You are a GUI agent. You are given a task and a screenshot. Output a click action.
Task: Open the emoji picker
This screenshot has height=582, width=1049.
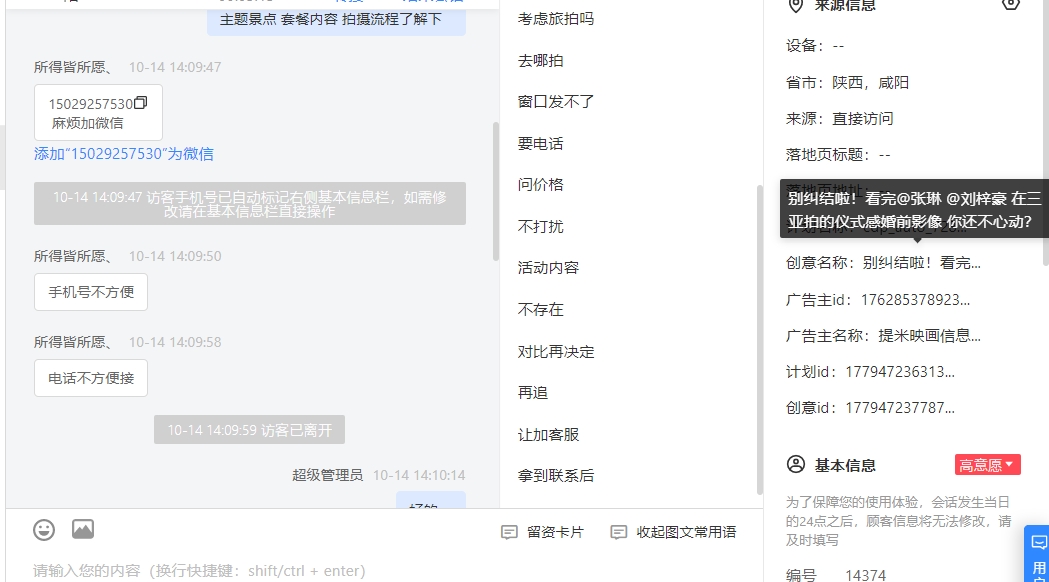pos(44,530)
